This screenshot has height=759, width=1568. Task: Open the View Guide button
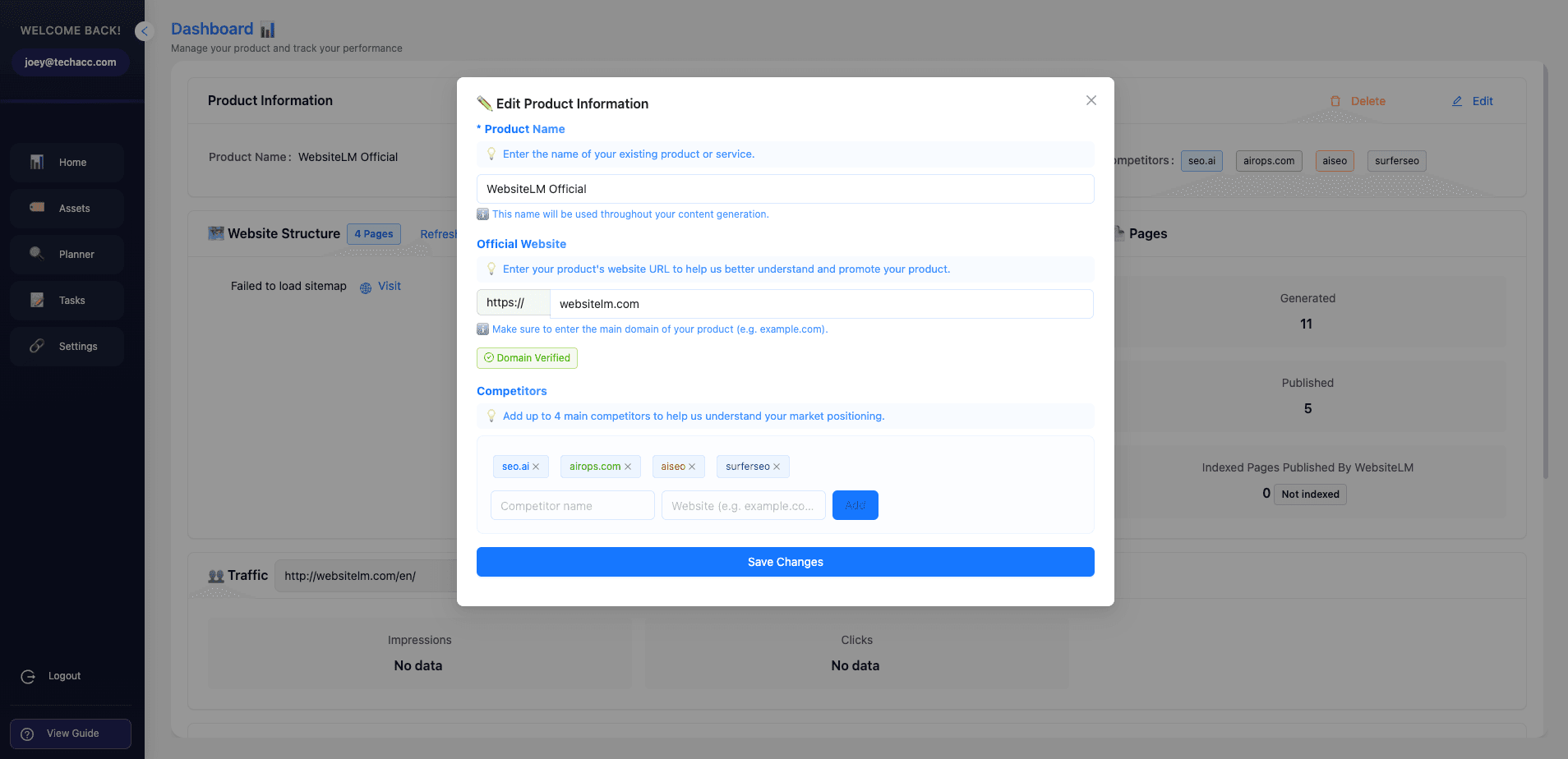coord(71,734)
